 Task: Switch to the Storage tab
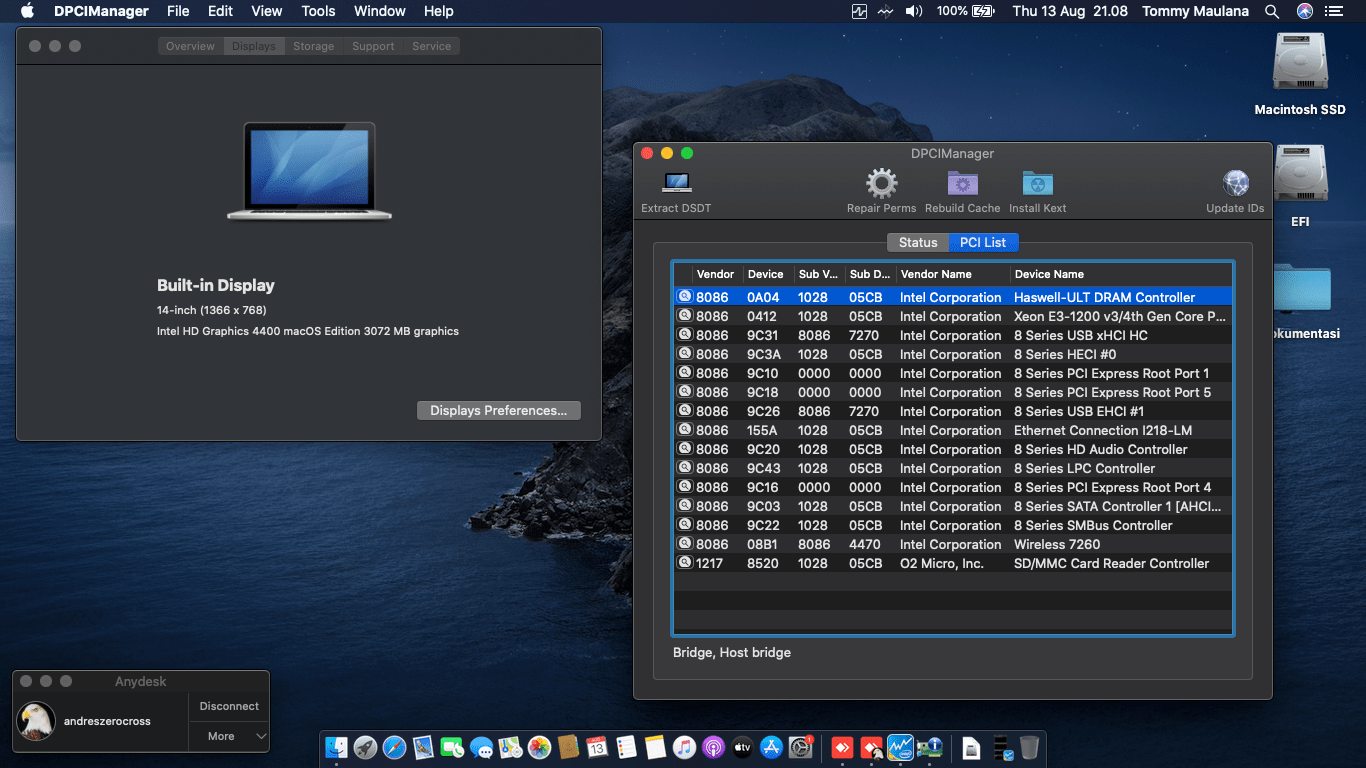pyautogui.click(x=313, y=46)
